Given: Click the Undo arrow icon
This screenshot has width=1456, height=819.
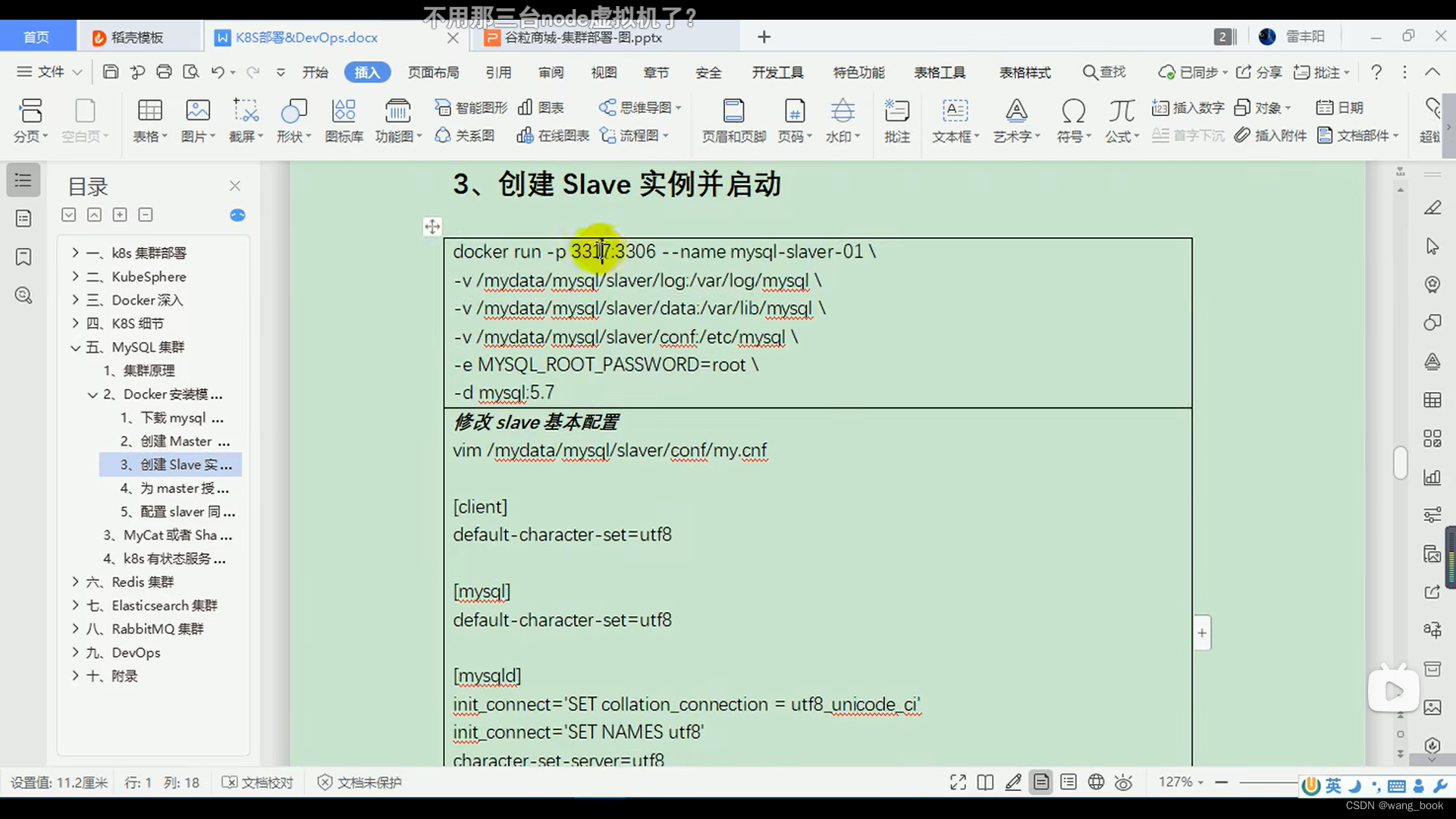Looking at the screenshot, I should [x=218, y=72].
